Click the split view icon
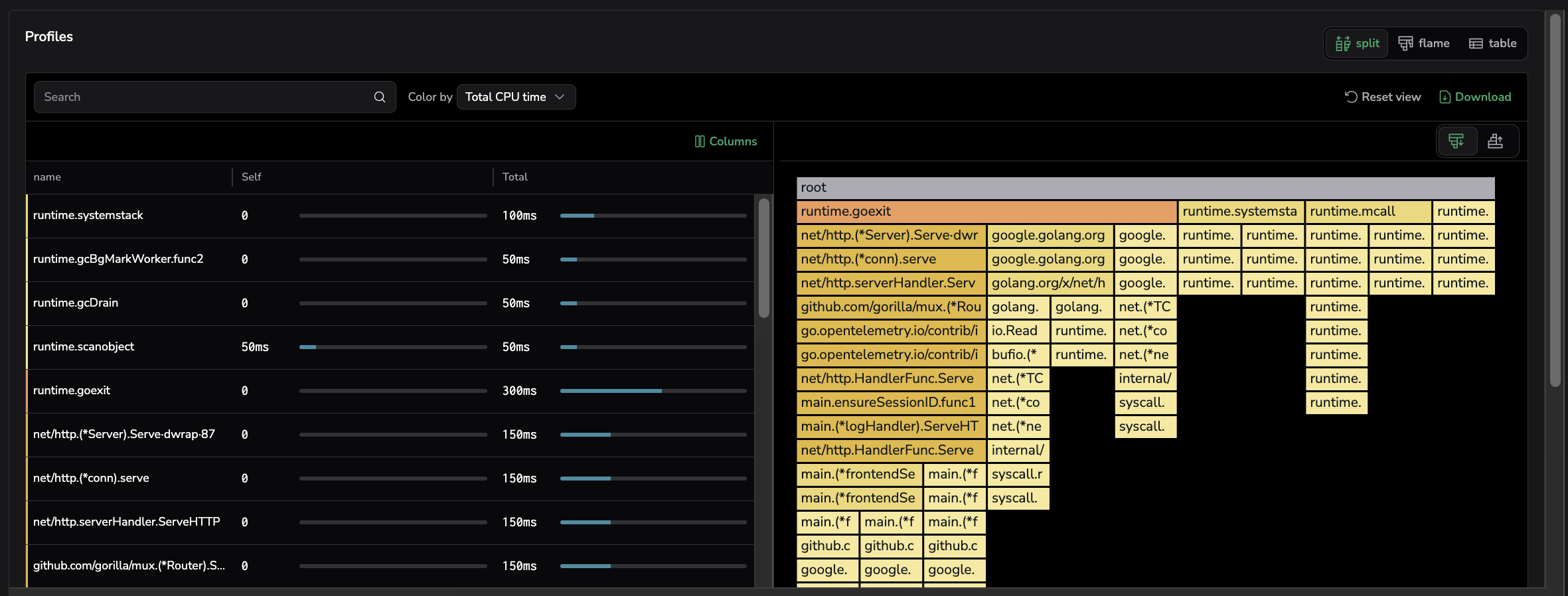The height and width of the screenshot is (596, 1568). 1342,44
